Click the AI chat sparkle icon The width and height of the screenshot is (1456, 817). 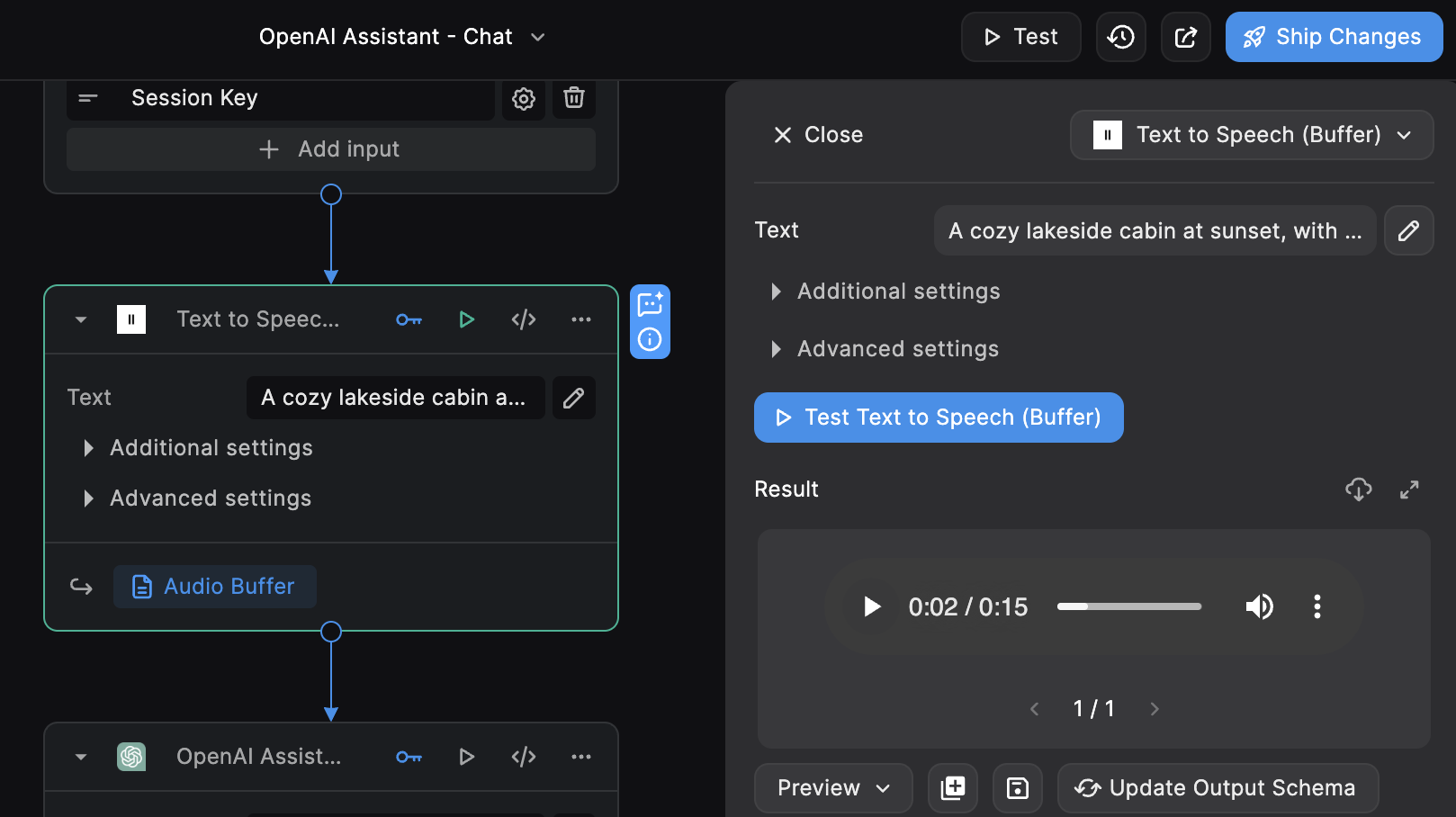[650, 304]
